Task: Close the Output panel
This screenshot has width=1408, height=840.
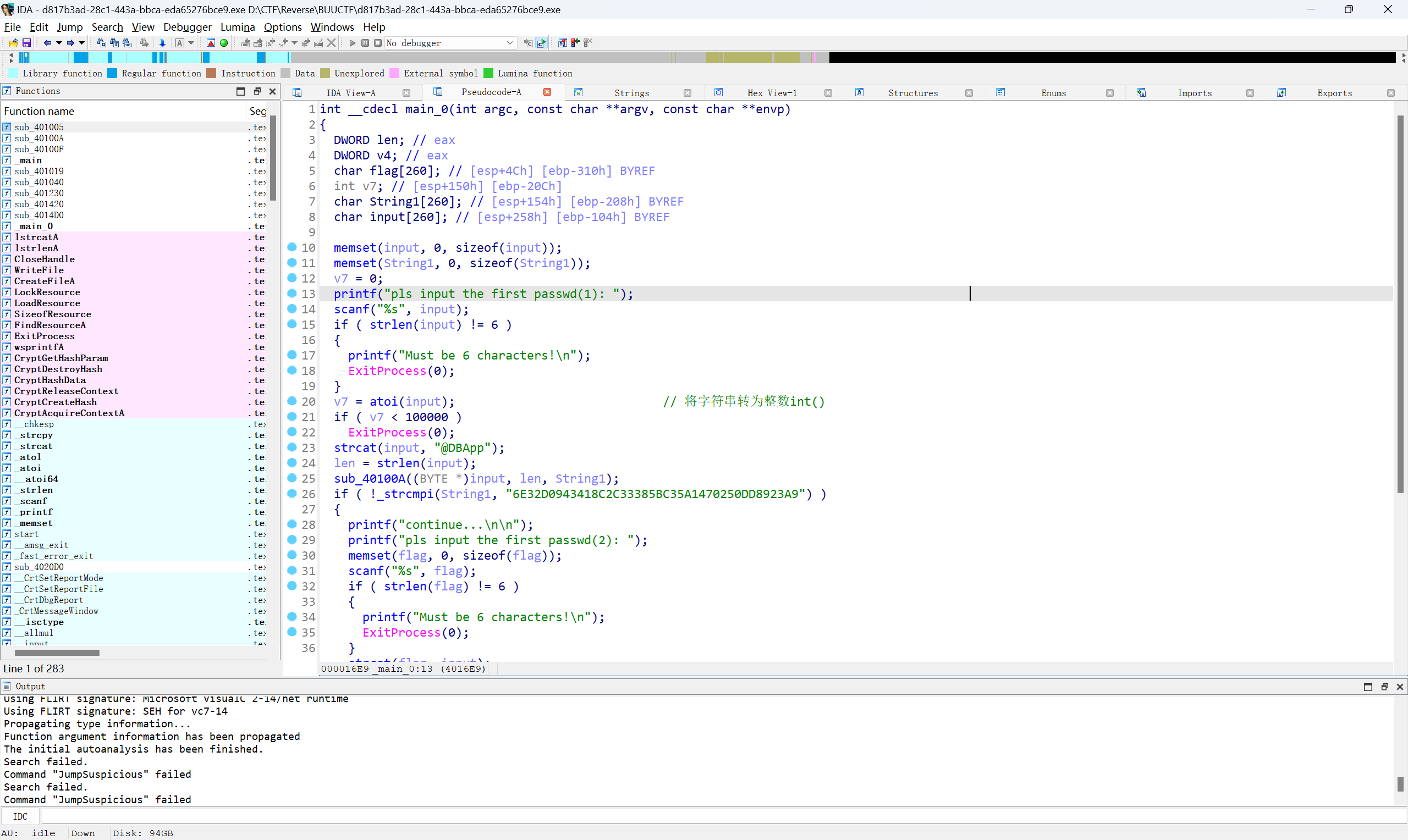Action: click(x=1400, y=687)
